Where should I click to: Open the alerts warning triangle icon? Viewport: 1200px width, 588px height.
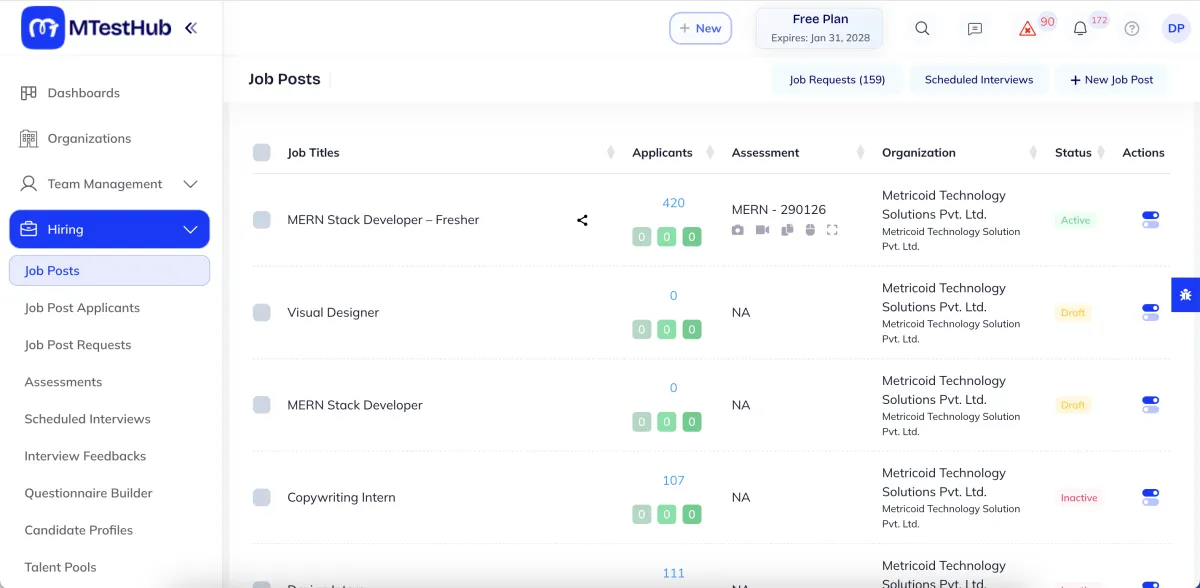tap(1027, 29)
